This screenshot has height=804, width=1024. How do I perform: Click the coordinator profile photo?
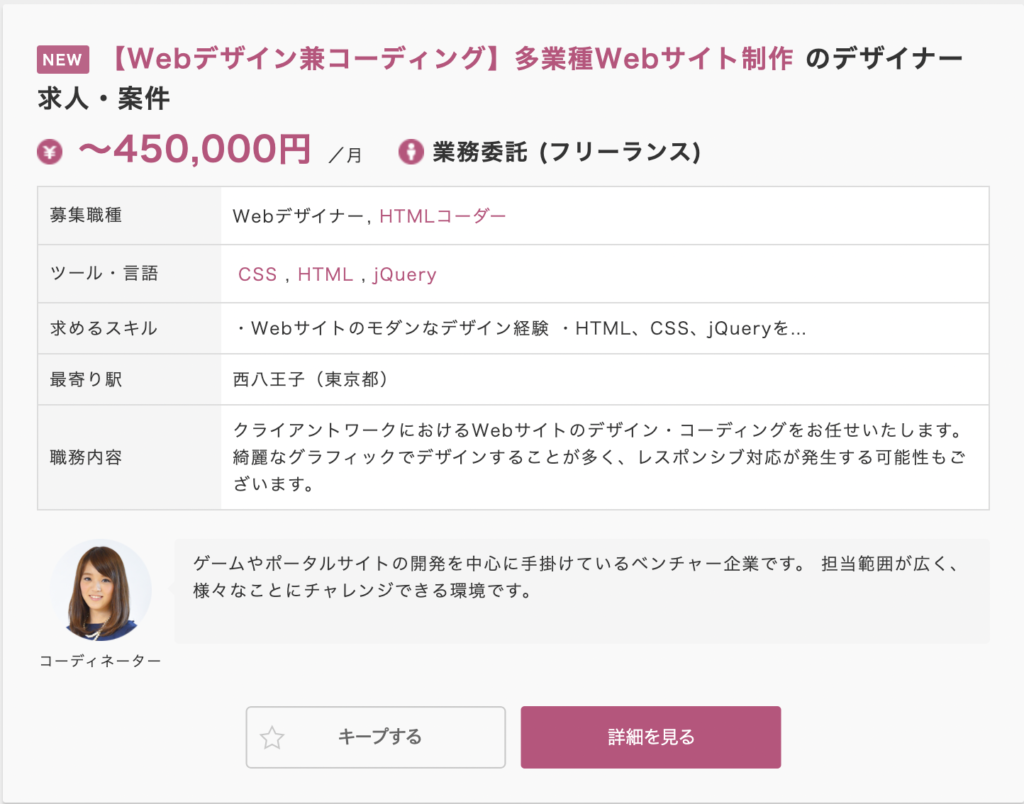(101, 591)
